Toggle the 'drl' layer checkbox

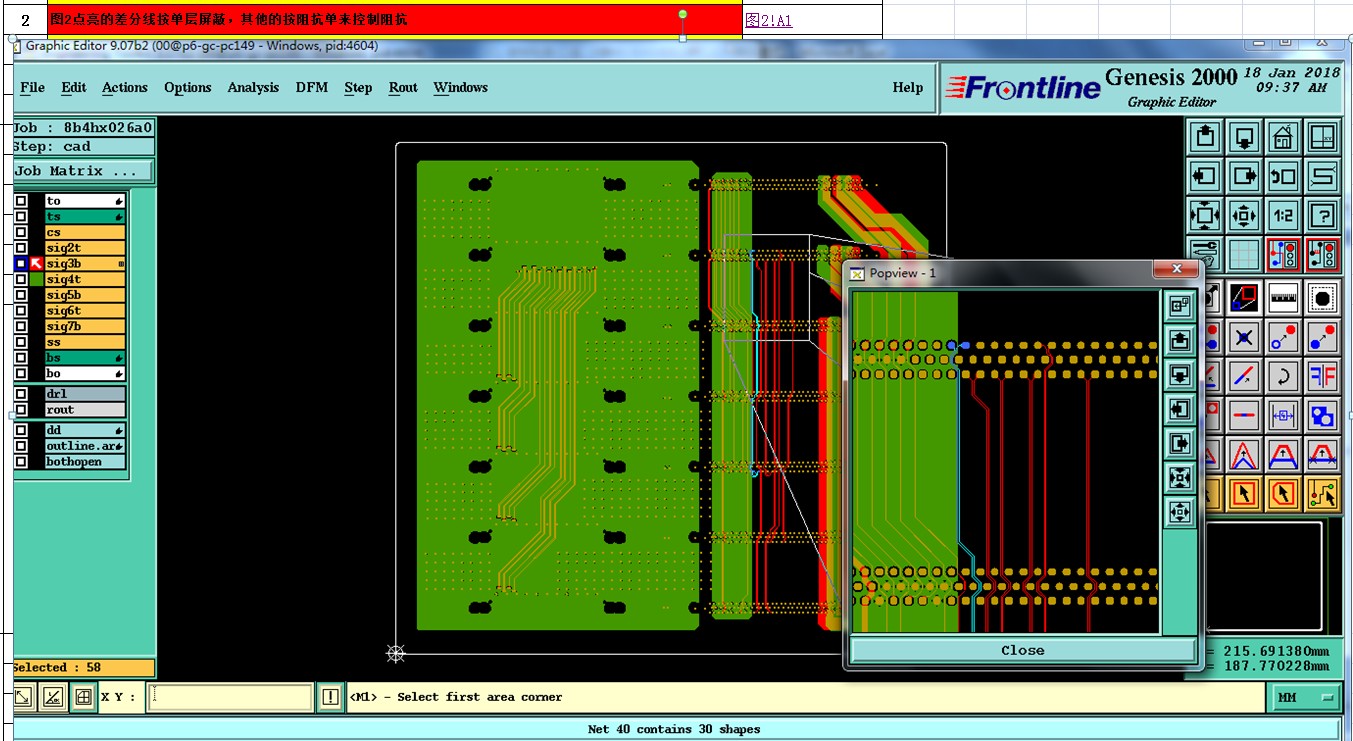click(x=21, y=394)
